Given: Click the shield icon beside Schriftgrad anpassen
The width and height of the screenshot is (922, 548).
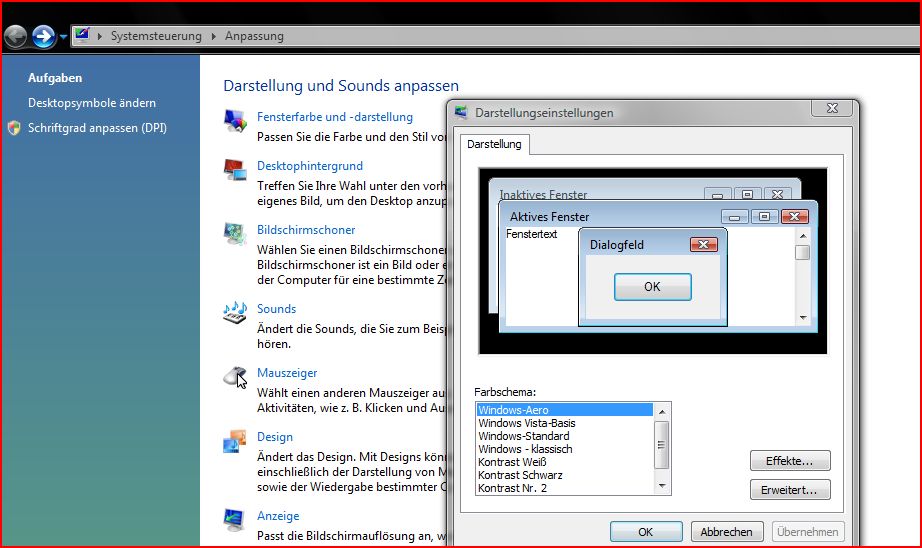Looking at the screenshot, I should [15, 128].
